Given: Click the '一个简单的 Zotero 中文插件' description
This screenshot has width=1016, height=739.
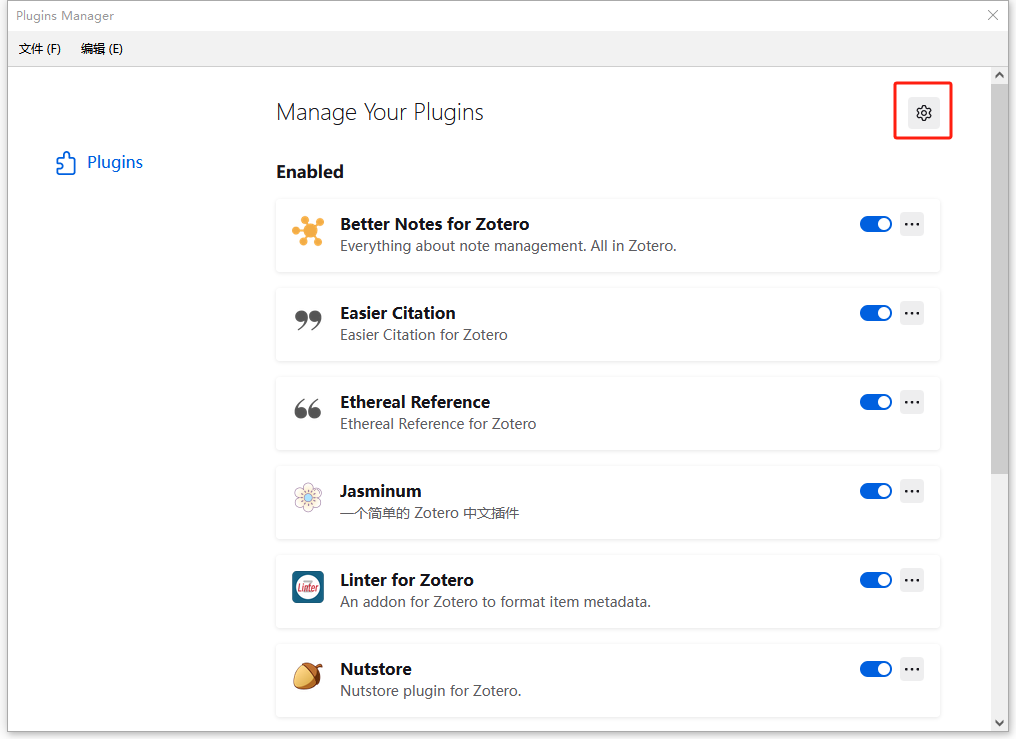Looking at the screenshot, I should tap(430, 513).
